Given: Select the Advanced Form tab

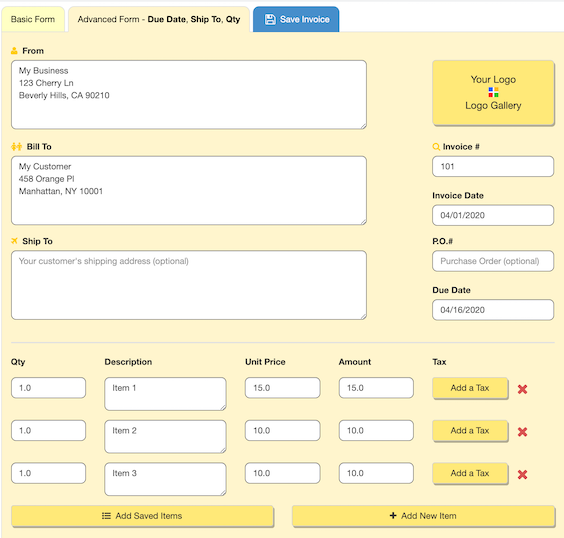Looking at the screenshot, I should tap(159, 19).
